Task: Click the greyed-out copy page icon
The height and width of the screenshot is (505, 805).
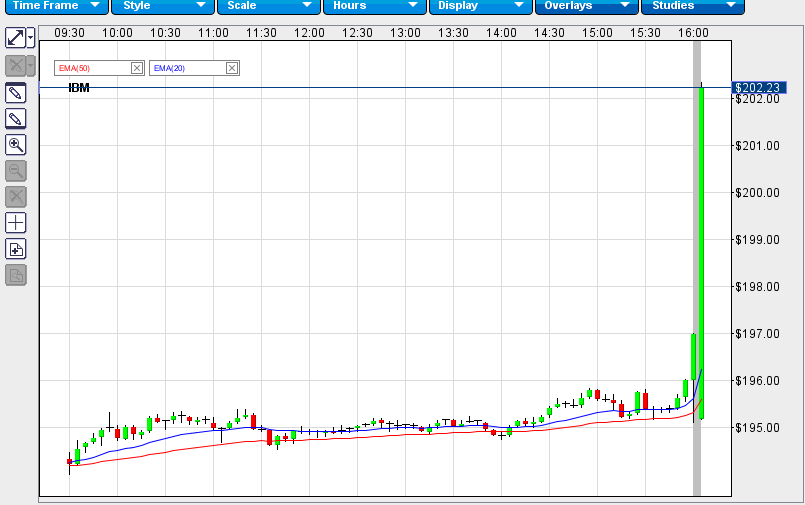Action: (15, 275)
